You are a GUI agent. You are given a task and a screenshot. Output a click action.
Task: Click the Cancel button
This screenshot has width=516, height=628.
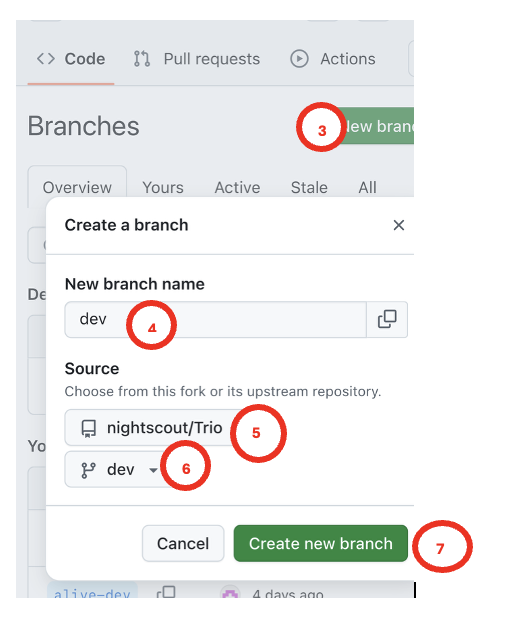pos(183,543)
